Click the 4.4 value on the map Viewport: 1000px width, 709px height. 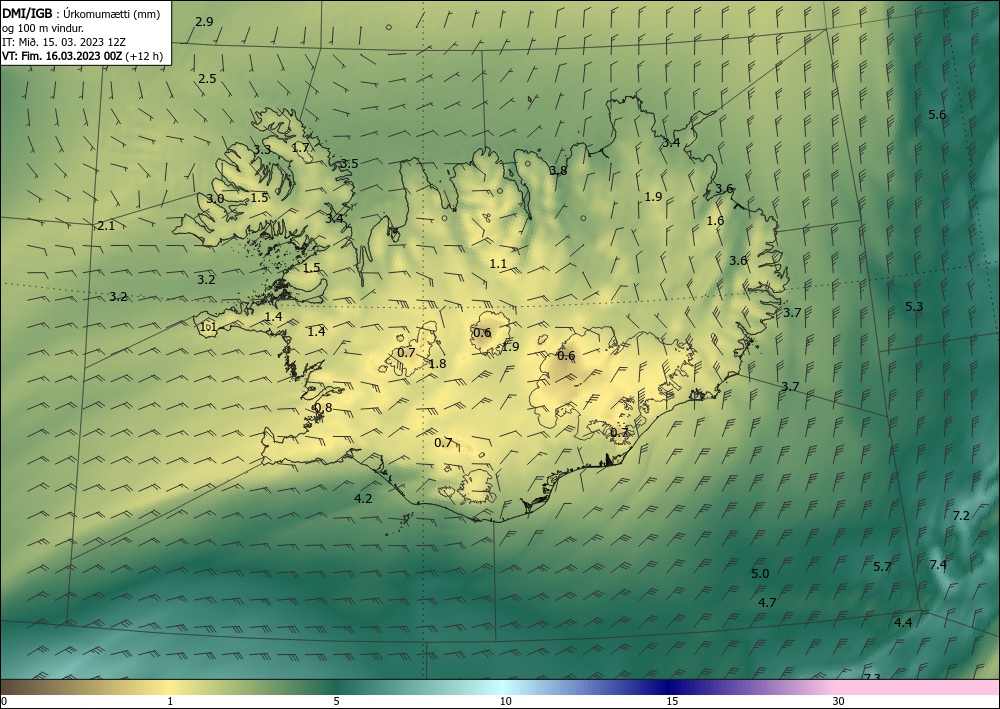tap(903, 623)
